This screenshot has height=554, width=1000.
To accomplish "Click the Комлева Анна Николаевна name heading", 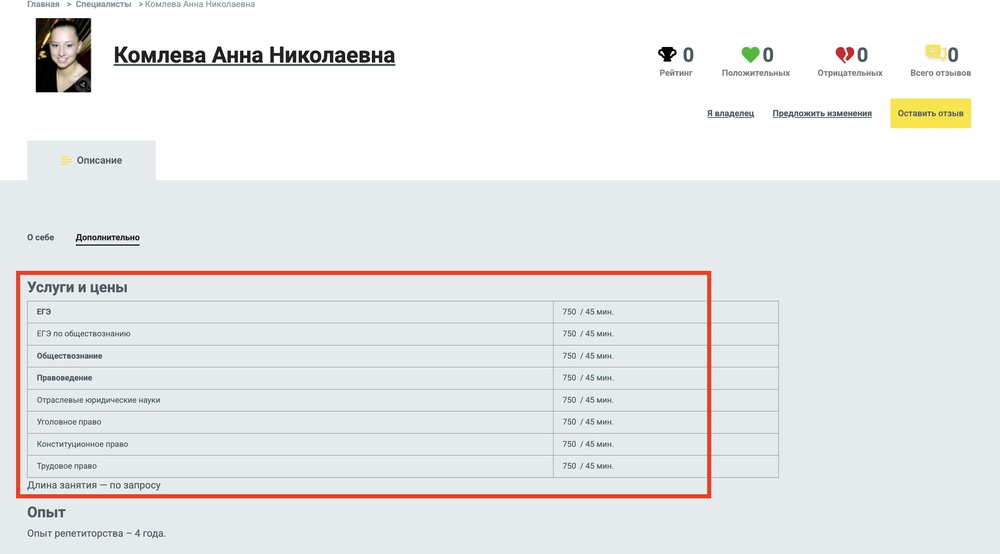I will [254, 55].
